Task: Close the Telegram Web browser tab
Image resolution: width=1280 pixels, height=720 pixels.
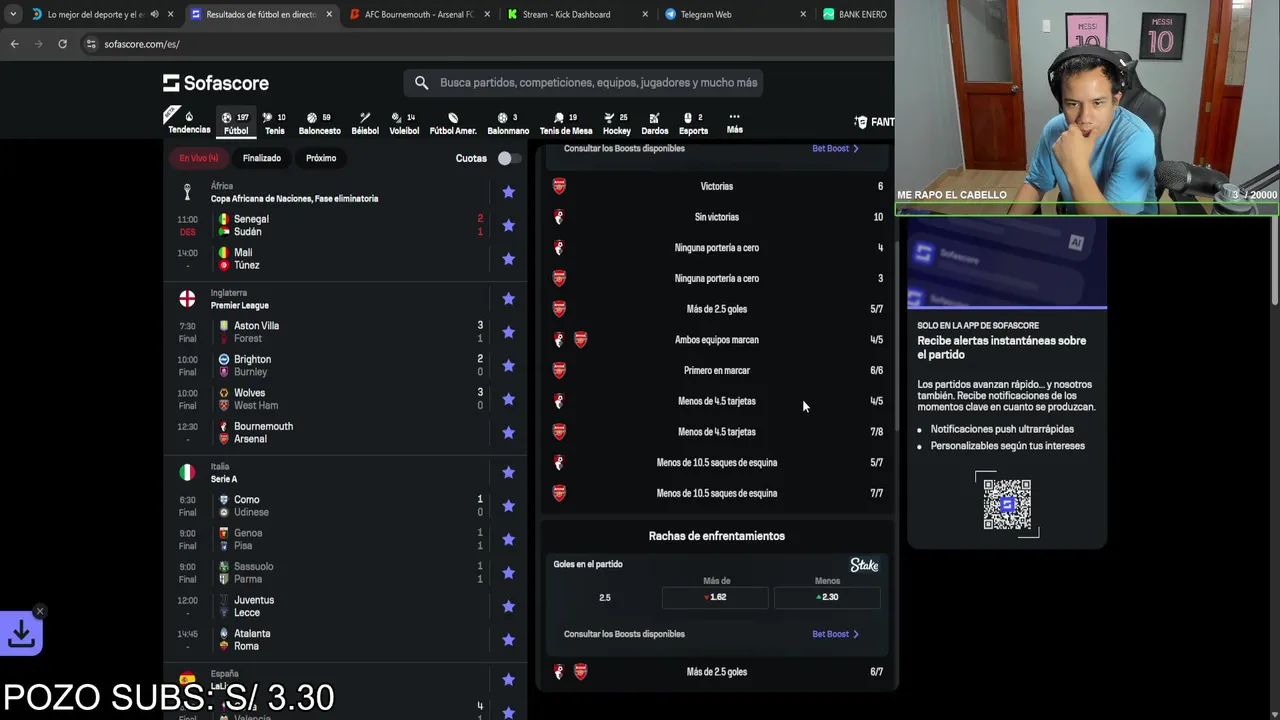Action: pos(804,14)
